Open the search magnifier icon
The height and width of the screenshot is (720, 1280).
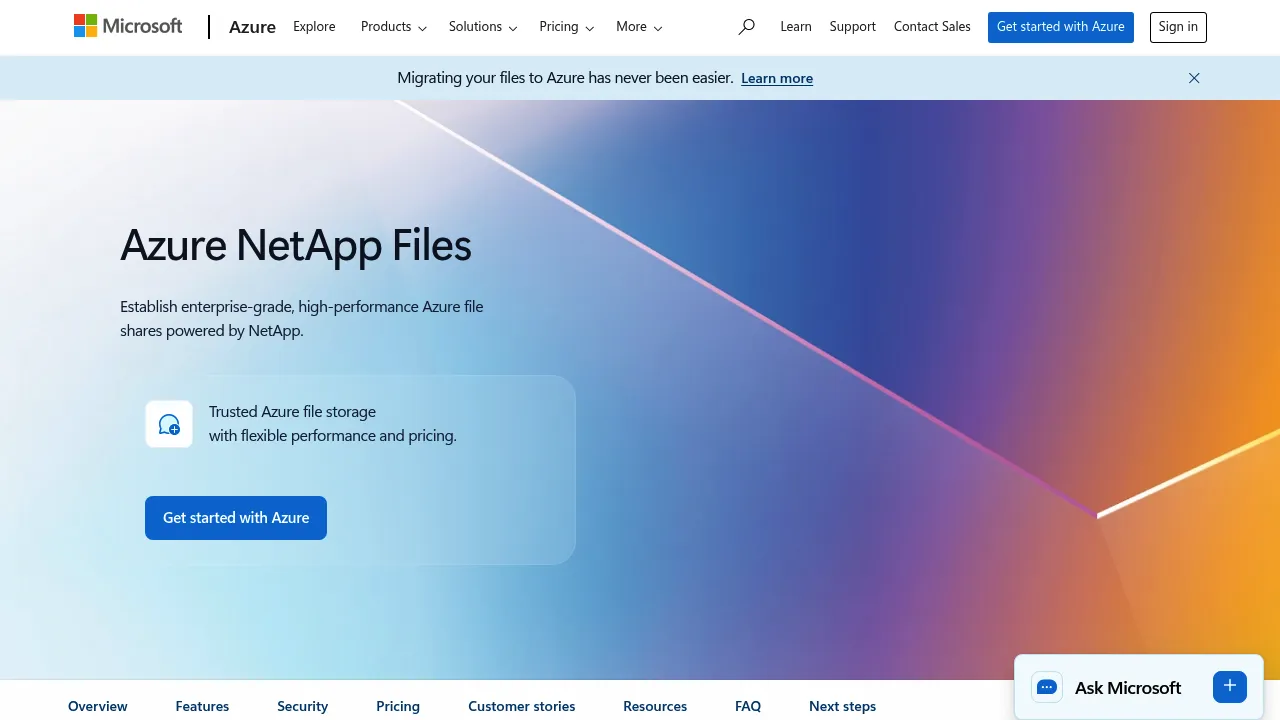pyautogui.click(x=746, y=27)
